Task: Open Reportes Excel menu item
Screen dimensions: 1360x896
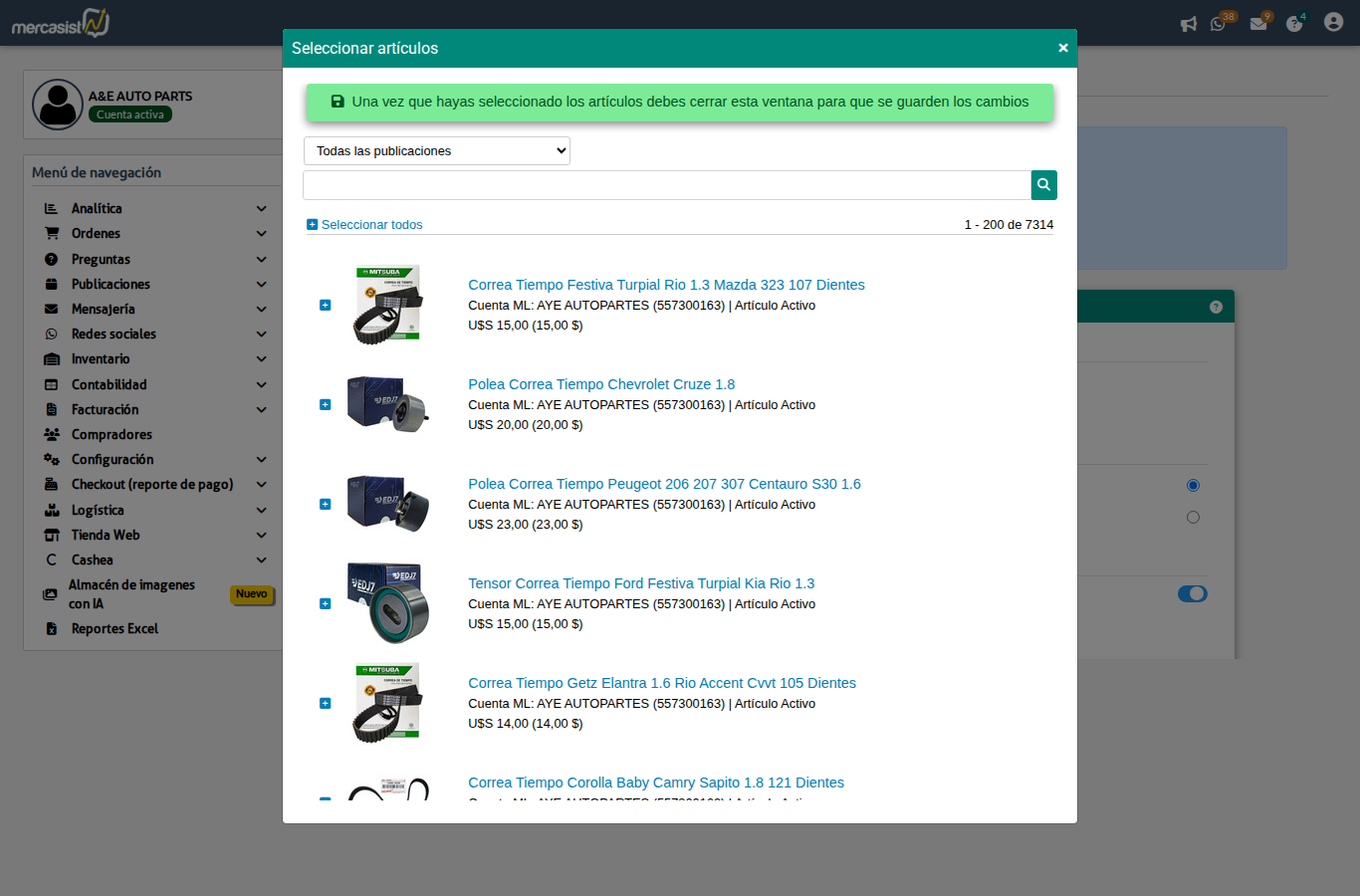Action: [114, 629]
